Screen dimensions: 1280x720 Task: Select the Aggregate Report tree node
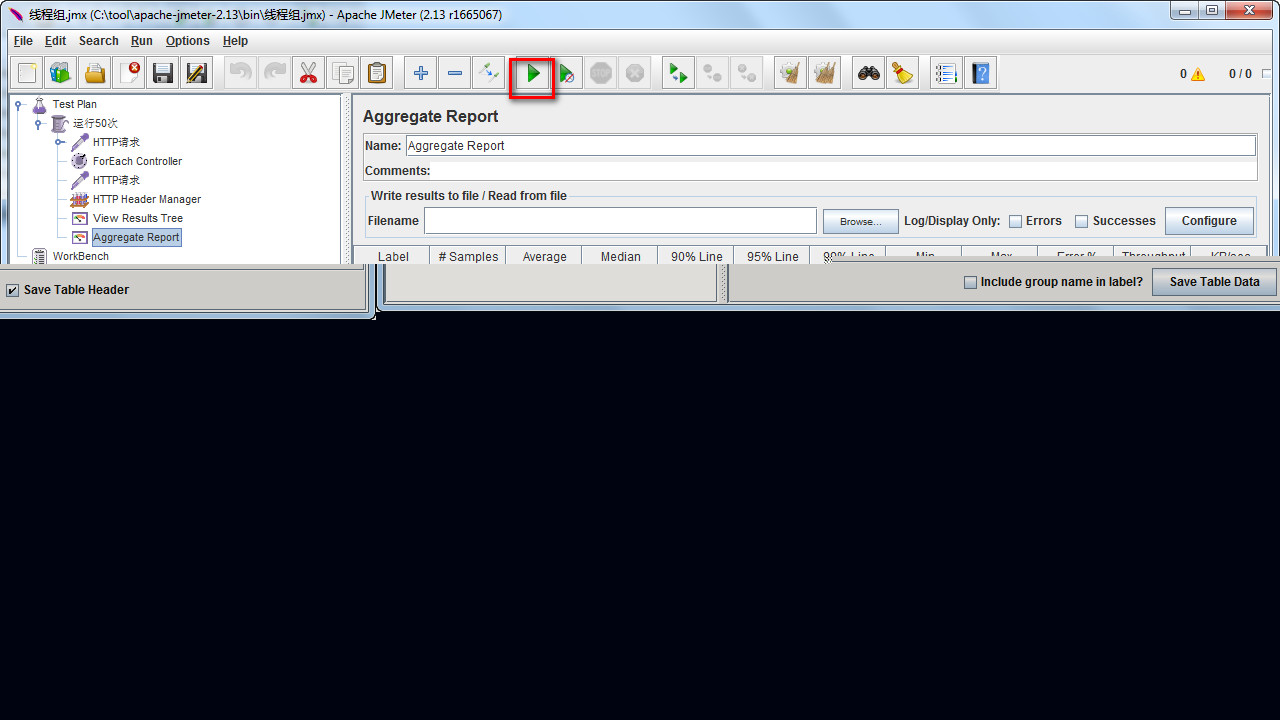pyautogui.click(x=136, y=237)
